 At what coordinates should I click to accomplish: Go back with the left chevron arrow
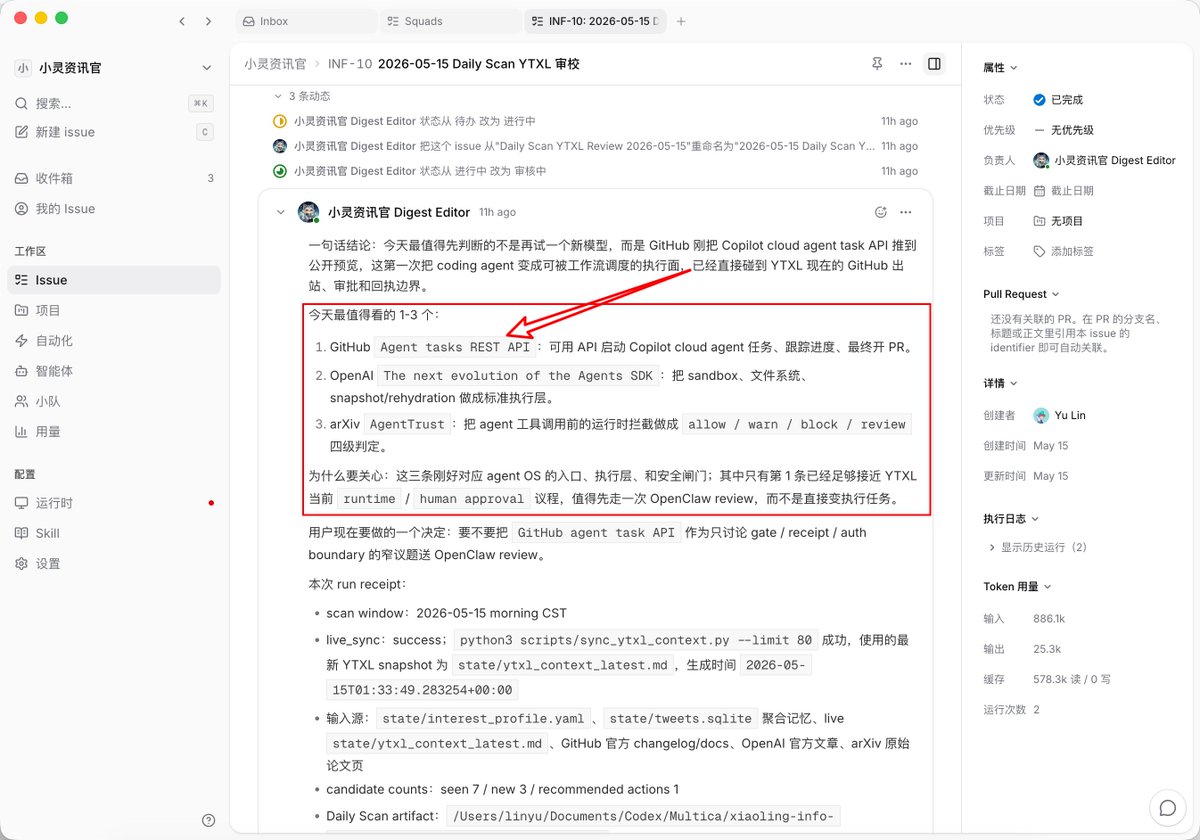181,21
